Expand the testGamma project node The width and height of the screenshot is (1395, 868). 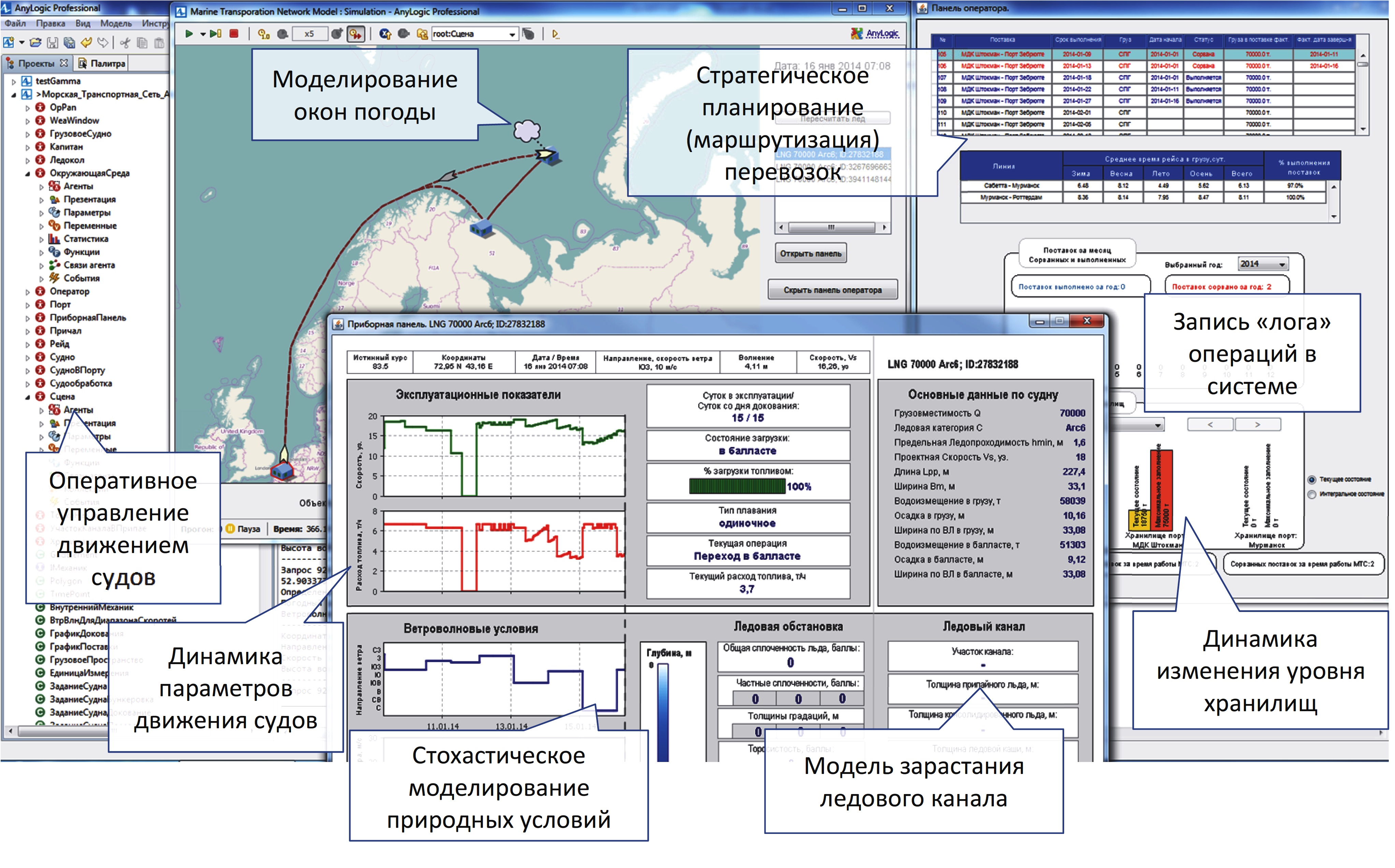14,81
